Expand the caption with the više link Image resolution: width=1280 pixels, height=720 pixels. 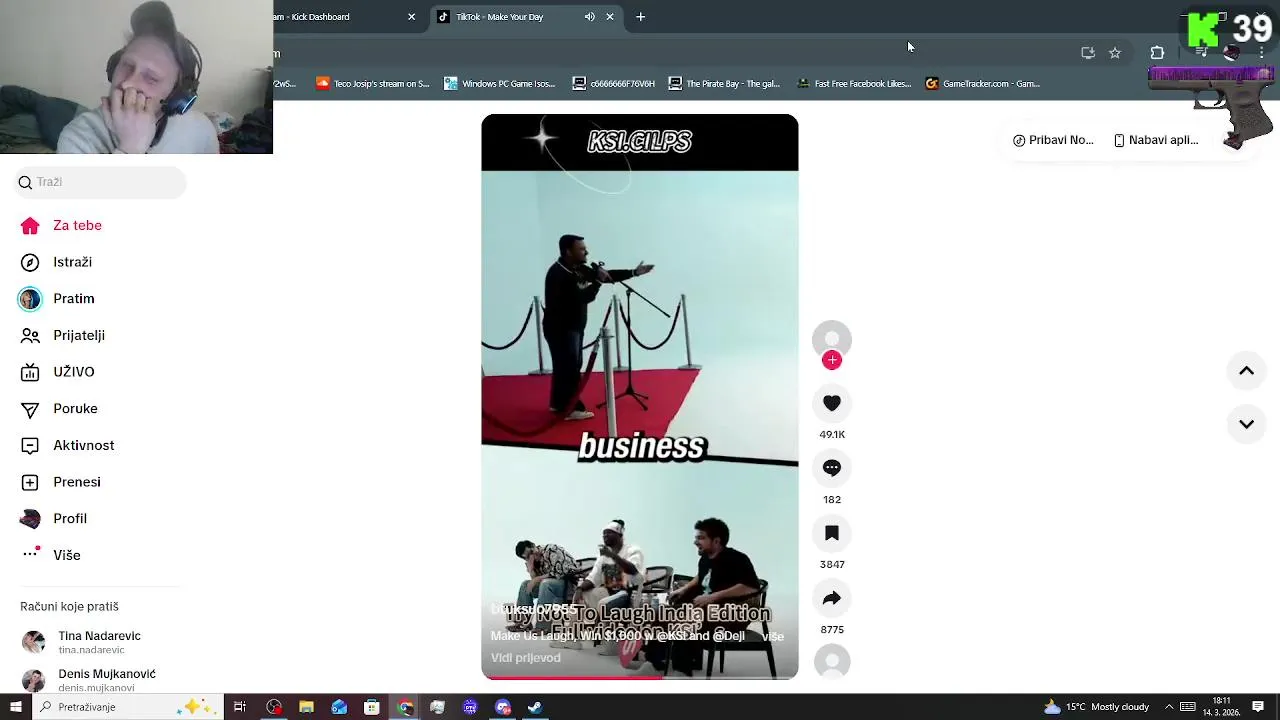[x=773, y=636]
